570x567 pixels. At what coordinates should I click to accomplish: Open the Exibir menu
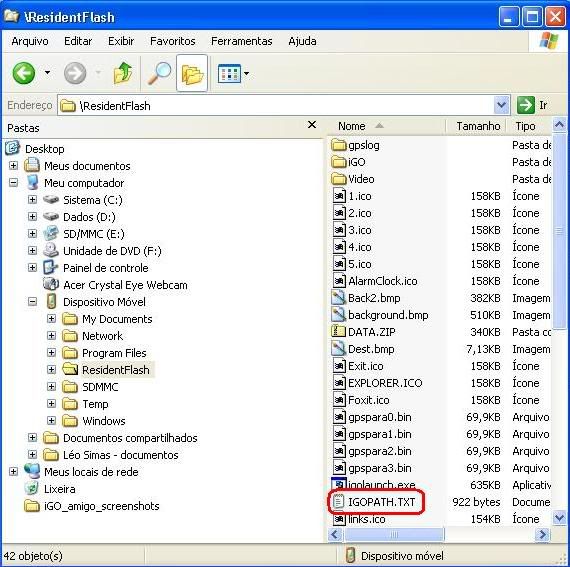pyautogui.click(x=121, y=41)
